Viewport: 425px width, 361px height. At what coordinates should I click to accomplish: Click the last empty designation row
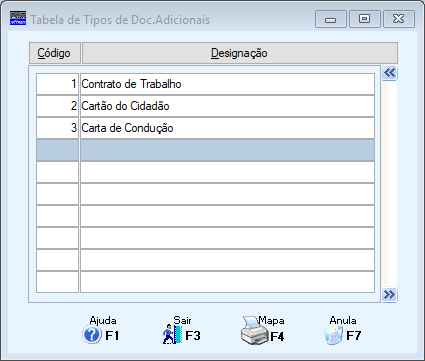click(x=227, y=282)
